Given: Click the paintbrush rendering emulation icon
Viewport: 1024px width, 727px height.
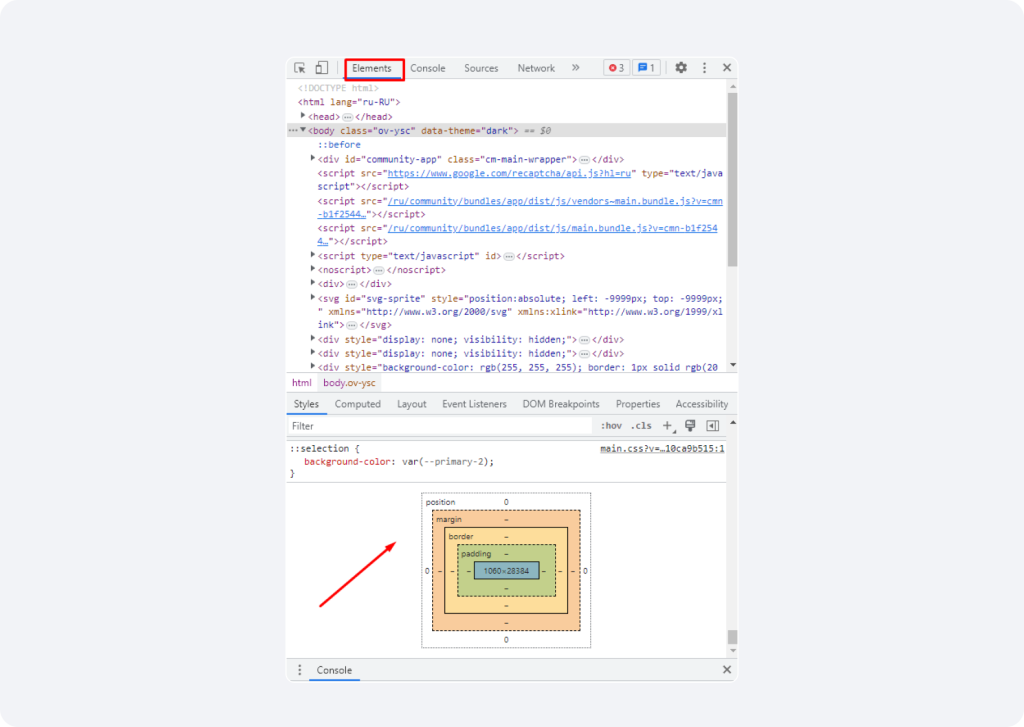Looking at the screenshot, I should coord(690,426).
